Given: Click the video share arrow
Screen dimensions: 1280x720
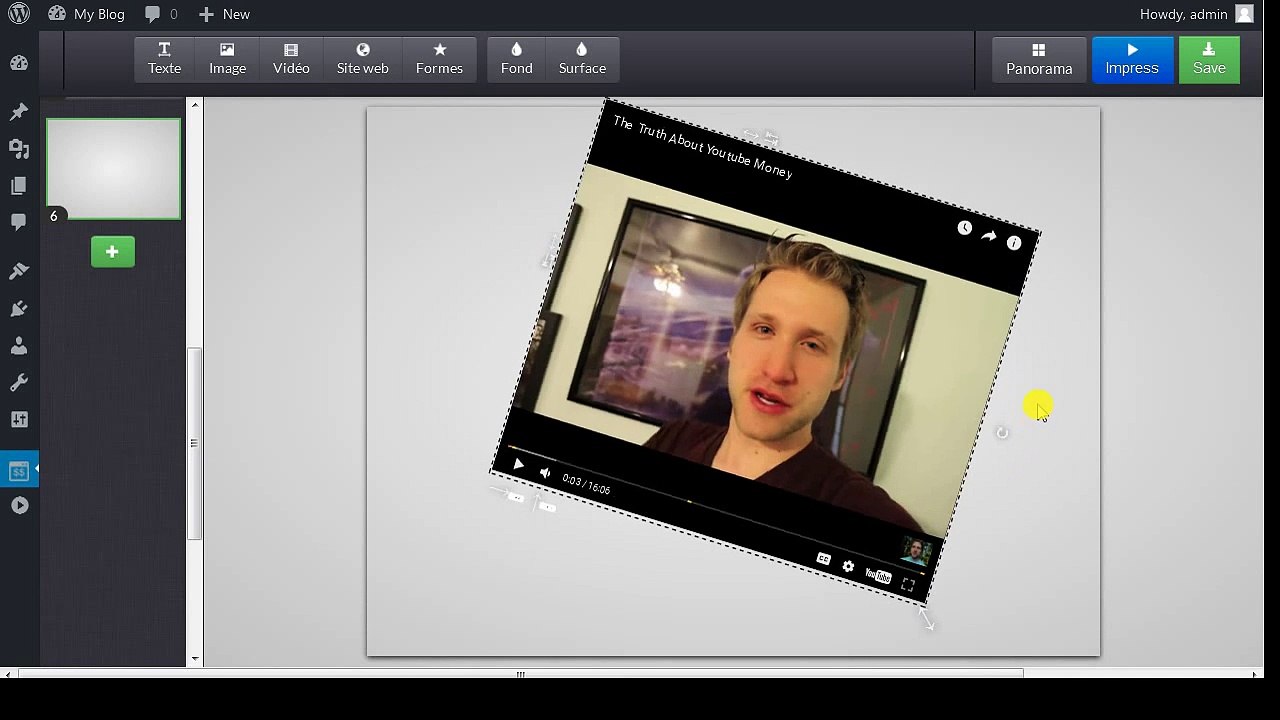Looking at the screenshot, I should click(x=989, y=236).
